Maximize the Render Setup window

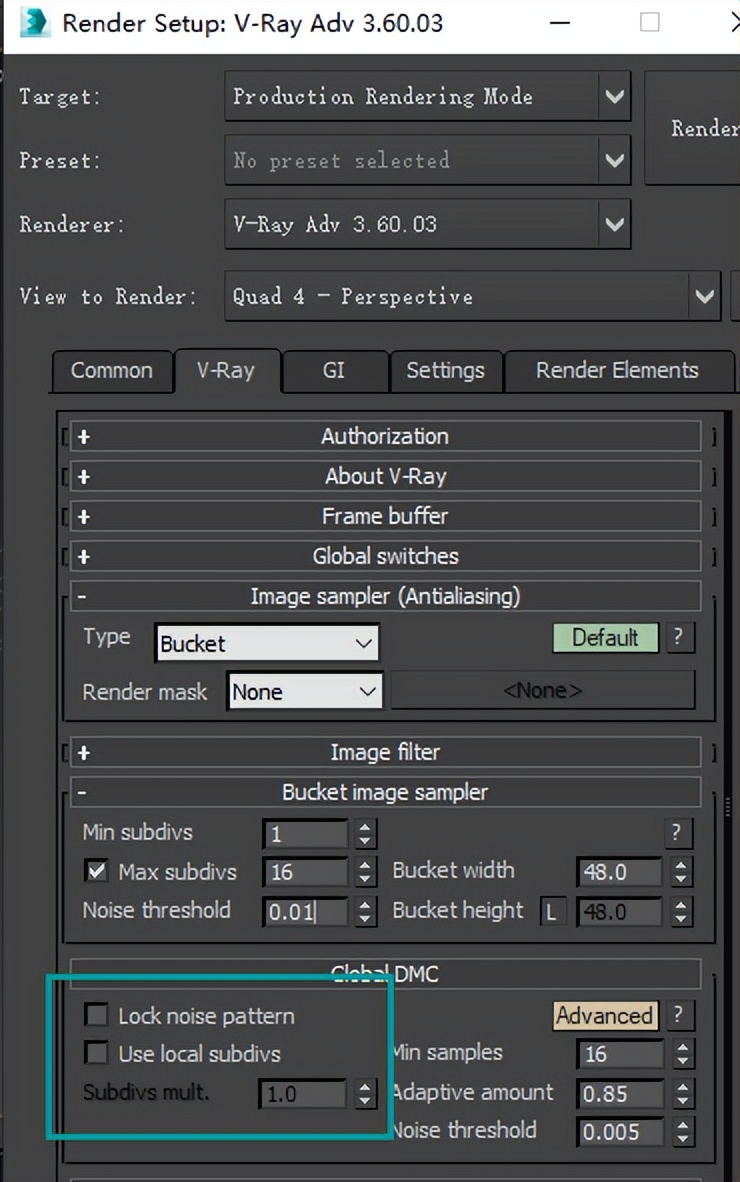click(x=650, y=23)
